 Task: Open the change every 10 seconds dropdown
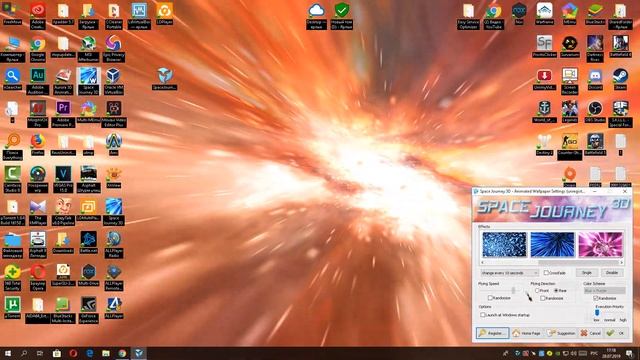click(x=509, y=273)
